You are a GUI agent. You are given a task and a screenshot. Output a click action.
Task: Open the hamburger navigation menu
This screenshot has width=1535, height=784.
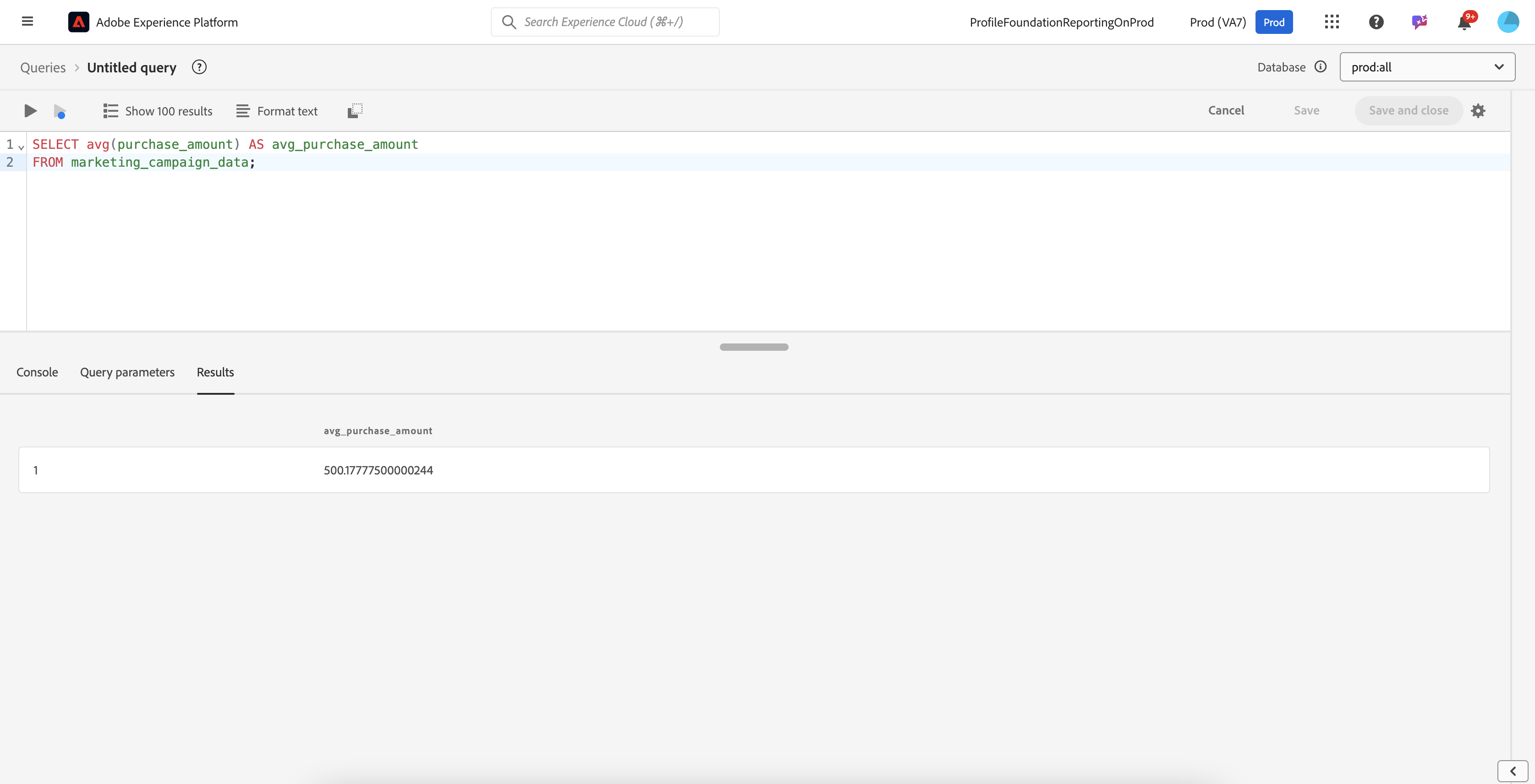(27, 22)
